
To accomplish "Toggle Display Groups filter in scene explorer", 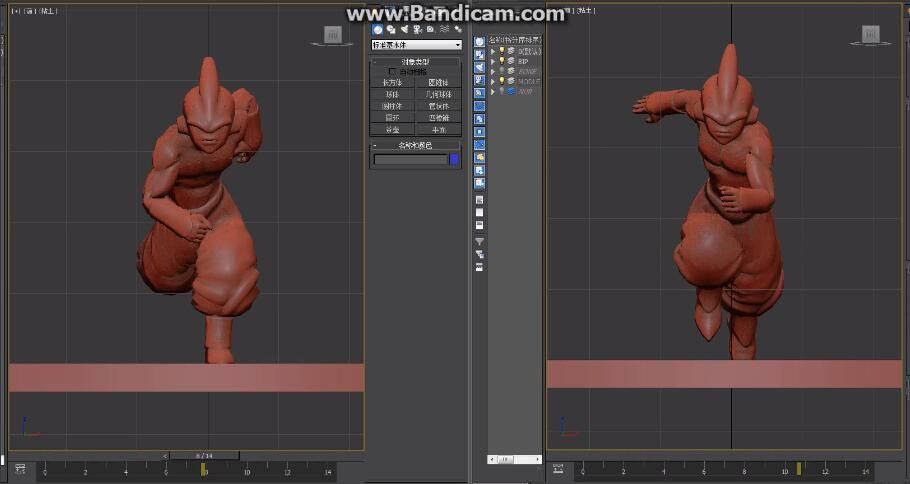I will tap(479, 119).
